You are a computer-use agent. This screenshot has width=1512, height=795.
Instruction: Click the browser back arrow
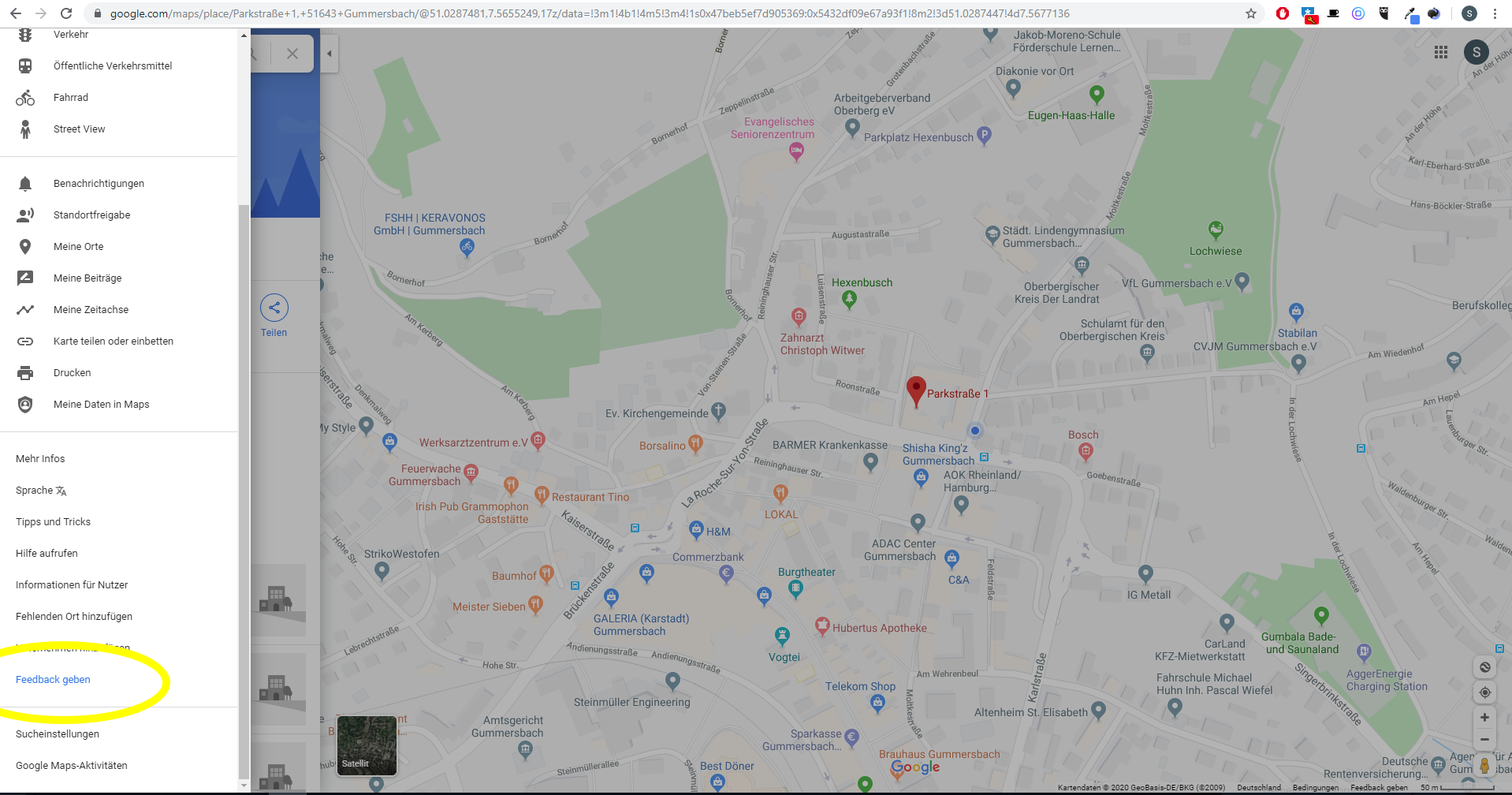click(16, 13)
